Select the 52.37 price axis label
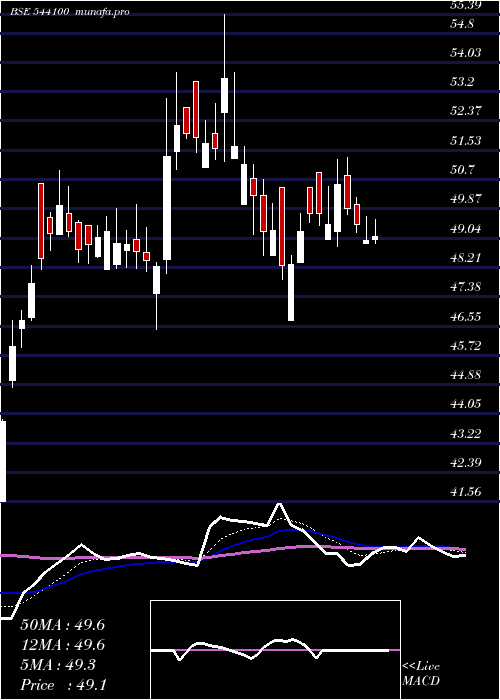Image resolution: width=500 pixels, height=700 pixels. pos(466,111)
